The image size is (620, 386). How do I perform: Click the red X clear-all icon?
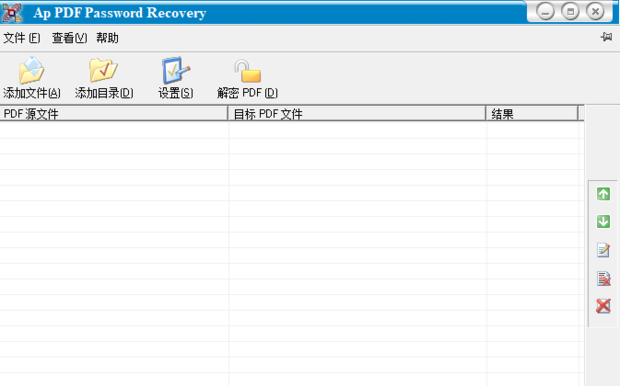(603, 306)
